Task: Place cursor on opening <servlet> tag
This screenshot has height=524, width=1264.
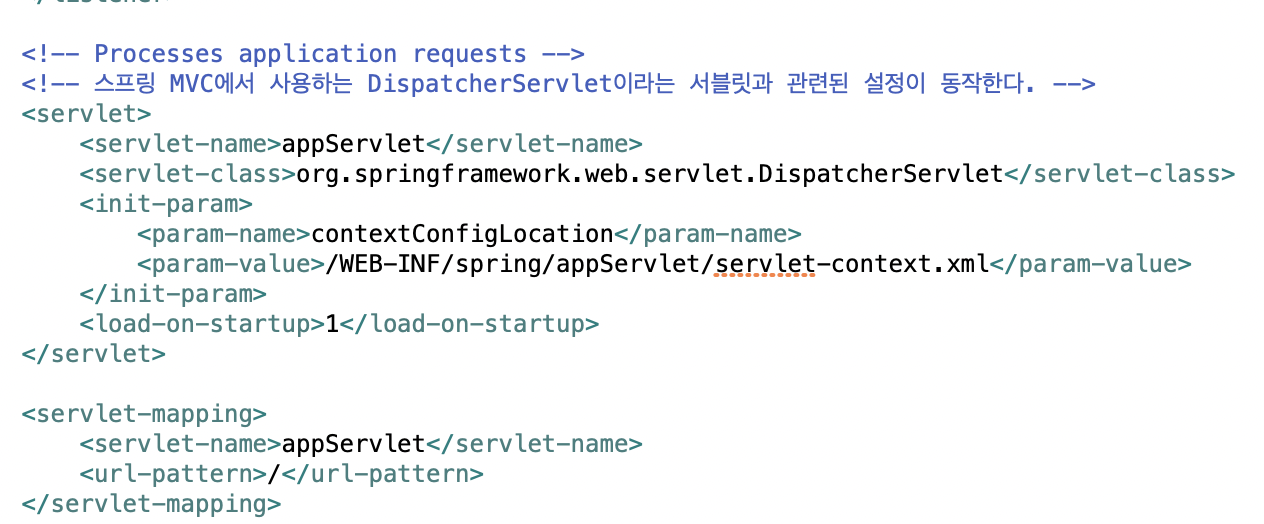Action: pos(86,114)
